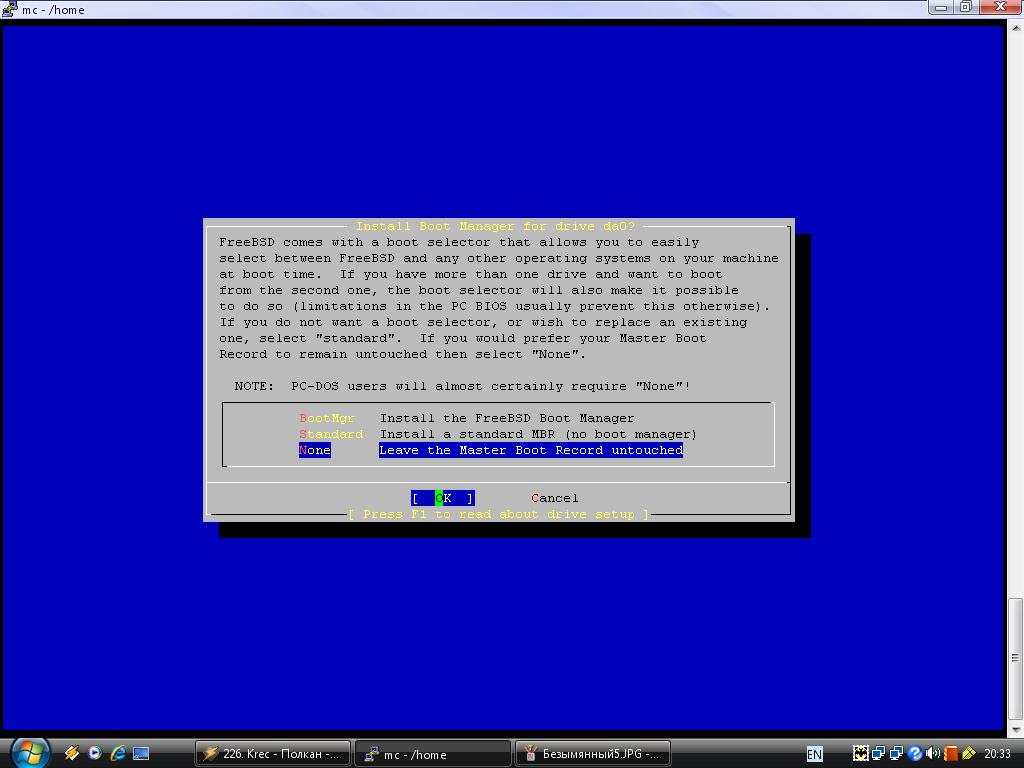Click the Show Desktop quick launch icon

tap(141, 753)
